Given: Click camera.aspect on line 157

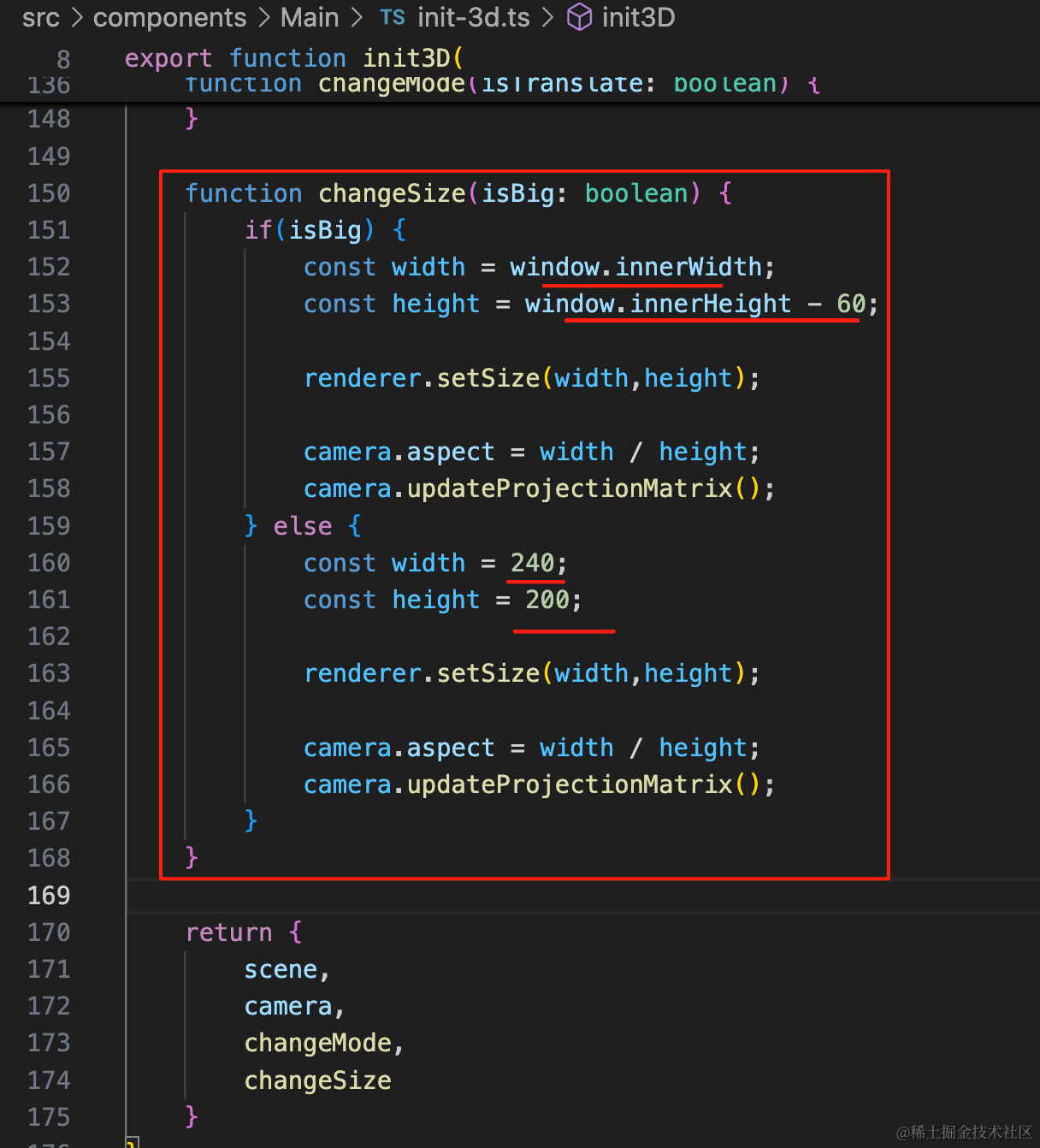Looking at the screenshot, I should (x=399, y=452).
